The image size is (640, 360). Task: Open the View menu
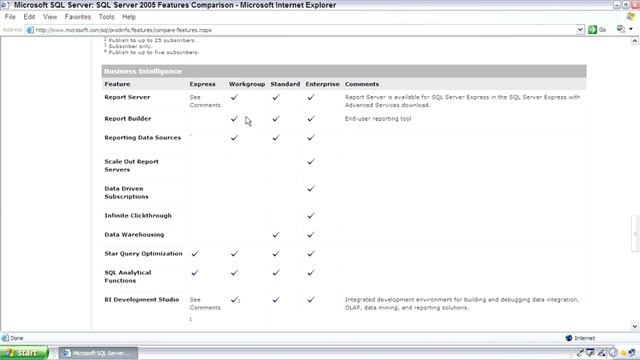pos(50,17)
